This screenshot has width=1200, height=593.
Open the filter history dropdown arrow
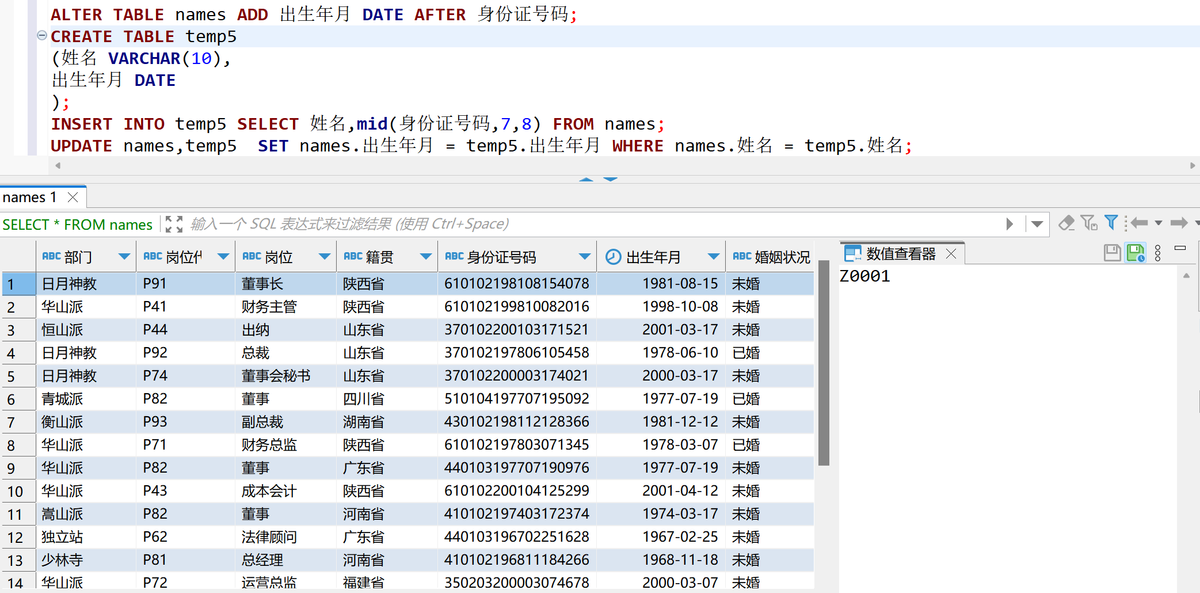pyautogui.click(x=1036, y=224)
